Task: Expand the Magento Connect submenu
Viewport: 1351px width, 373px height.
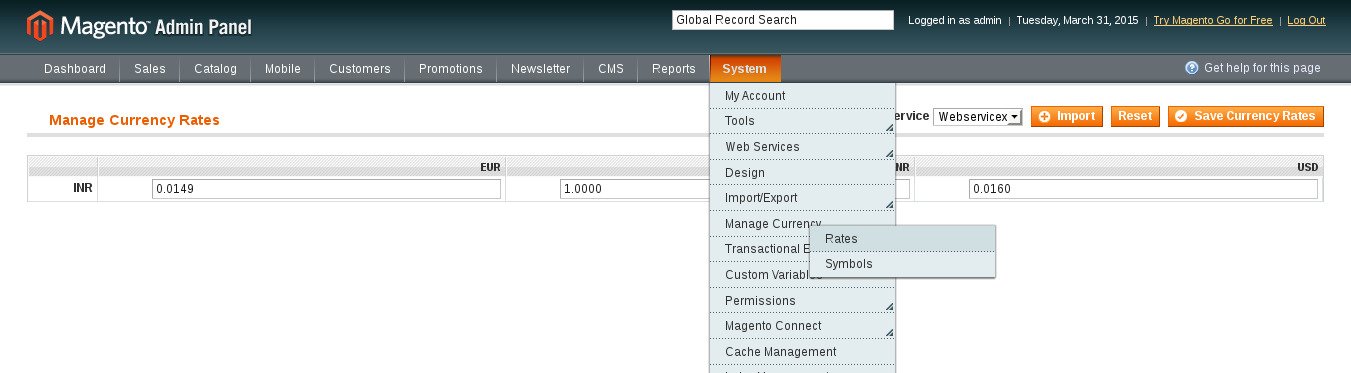Action: click(802, 326)
